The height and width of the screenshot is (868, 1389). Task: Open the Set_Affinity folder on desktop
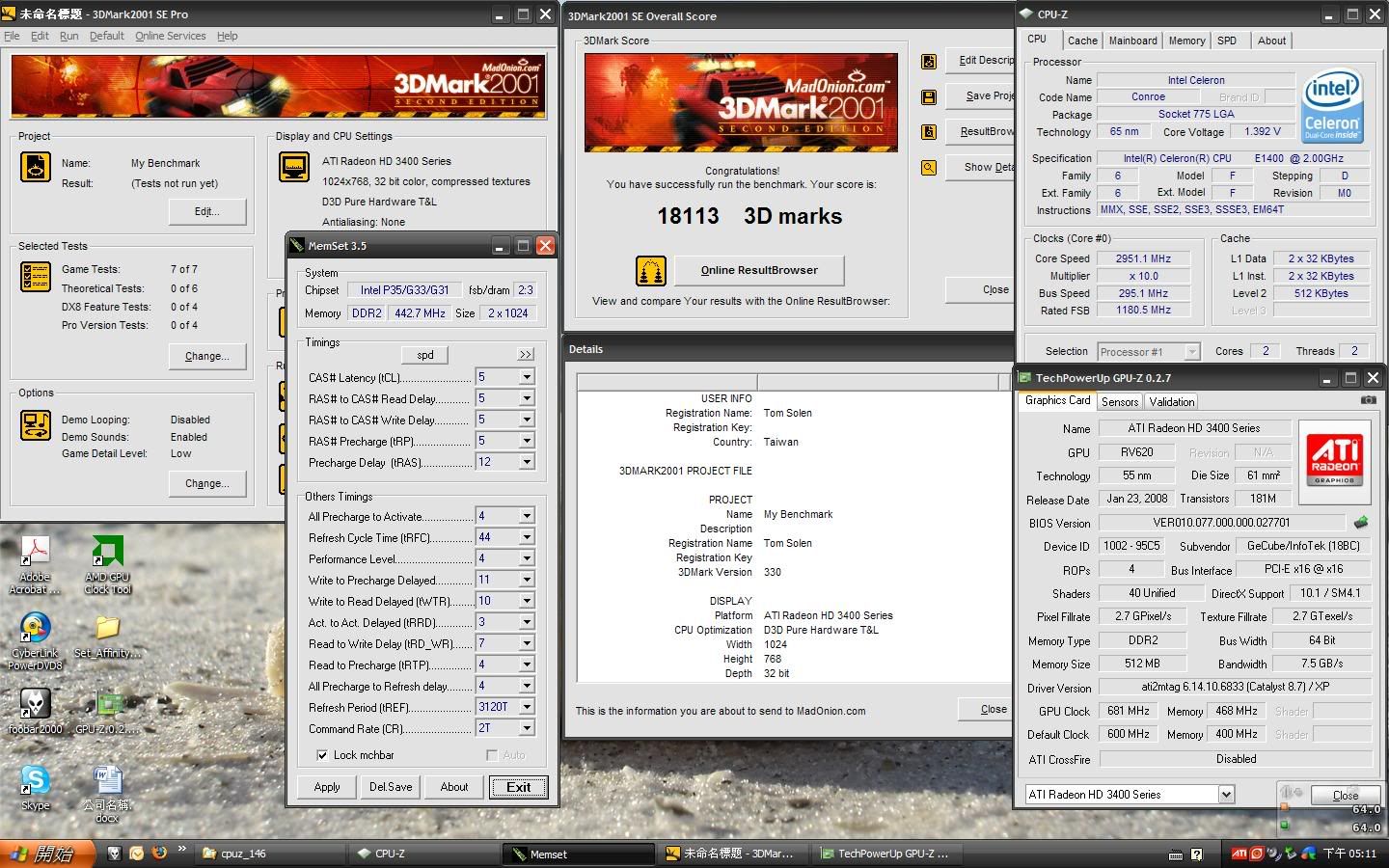pyautogui.click(x=107, y=636)
